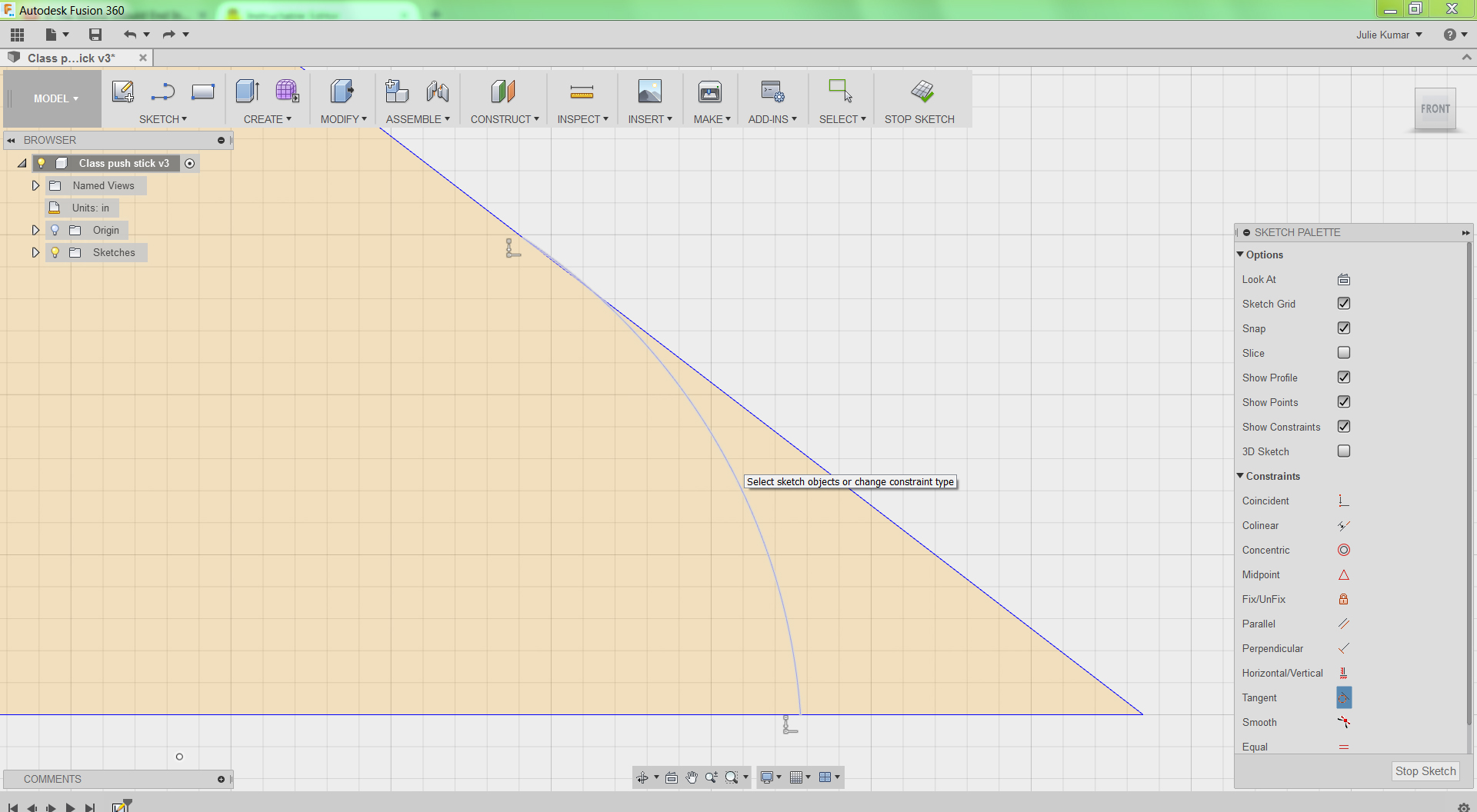Open the MODIFY menu

point(344,119)
